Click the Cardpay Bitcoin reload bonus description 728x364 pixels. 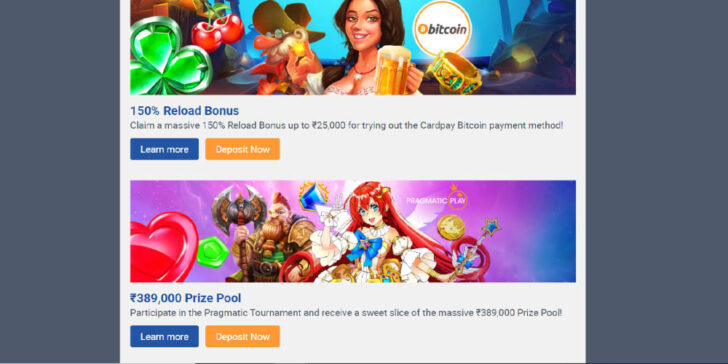[x=346, y=125]
